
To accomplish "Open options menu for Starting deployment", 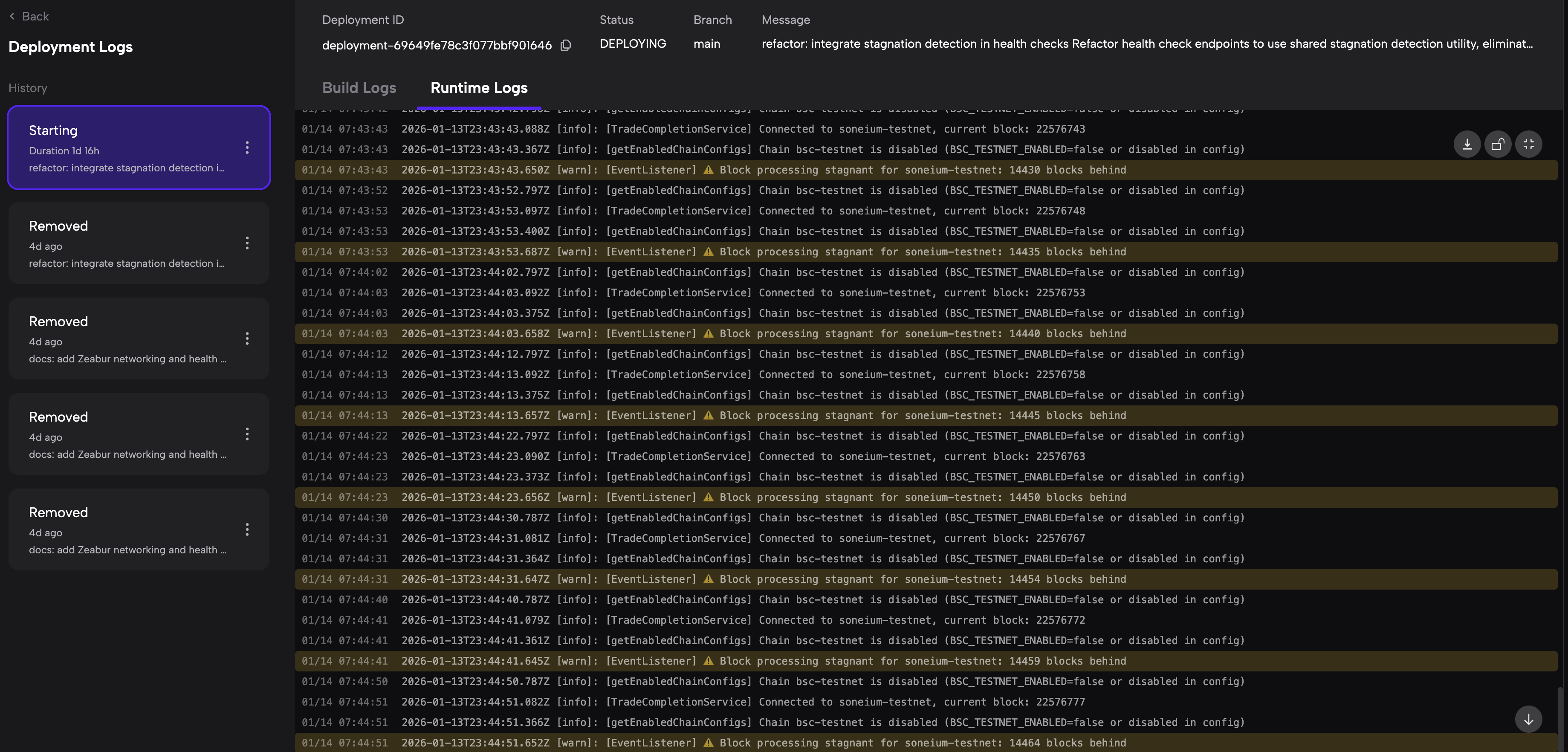I will tap(246, 148).
